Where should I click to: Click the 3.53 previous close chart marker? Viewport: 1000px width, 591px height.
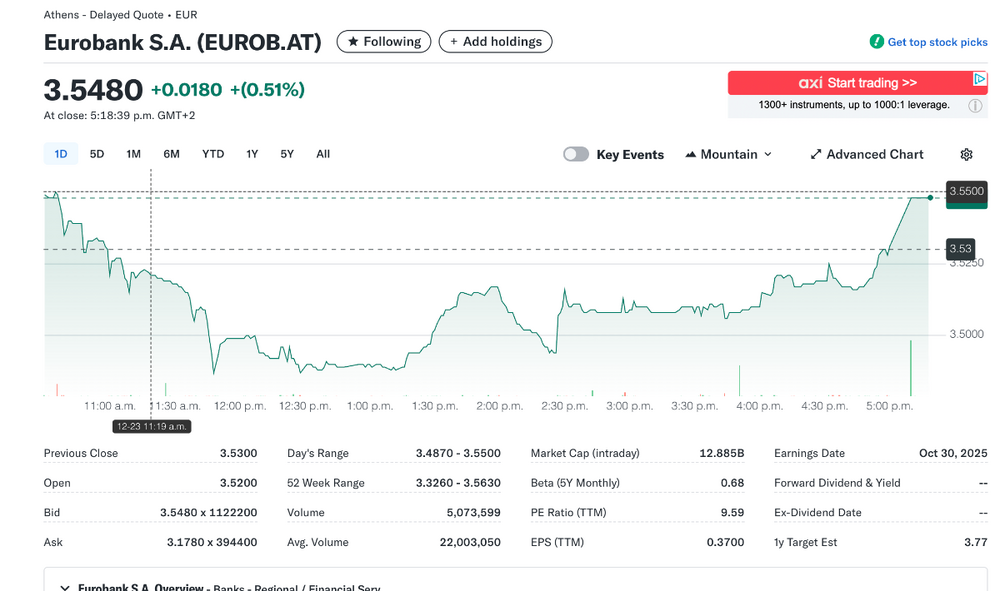click(x=960, y=249)
